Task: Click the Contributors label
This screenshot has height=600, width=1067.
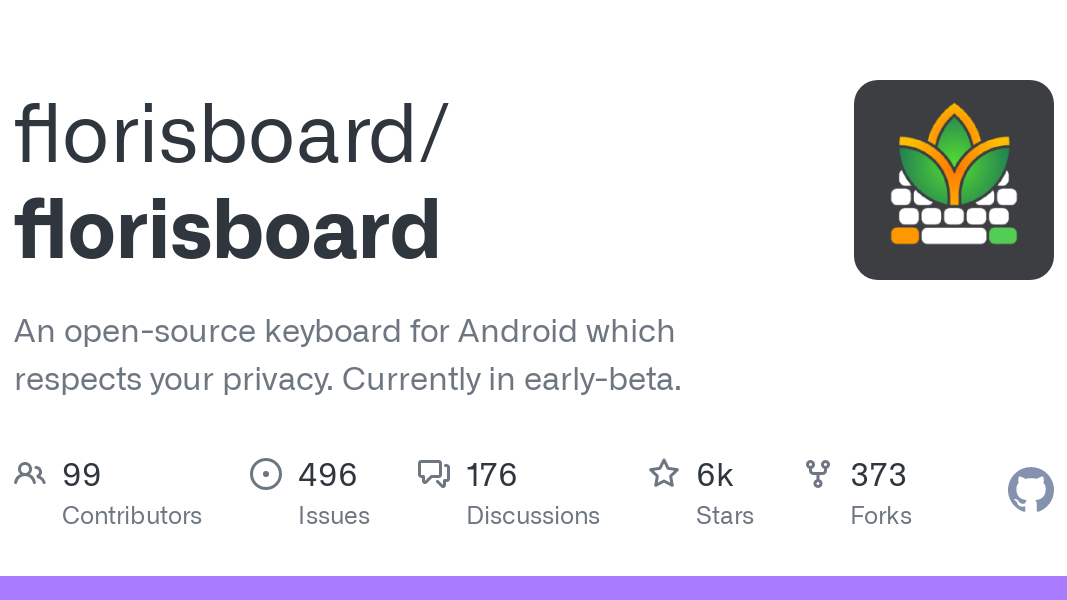Action: point(132,516)
